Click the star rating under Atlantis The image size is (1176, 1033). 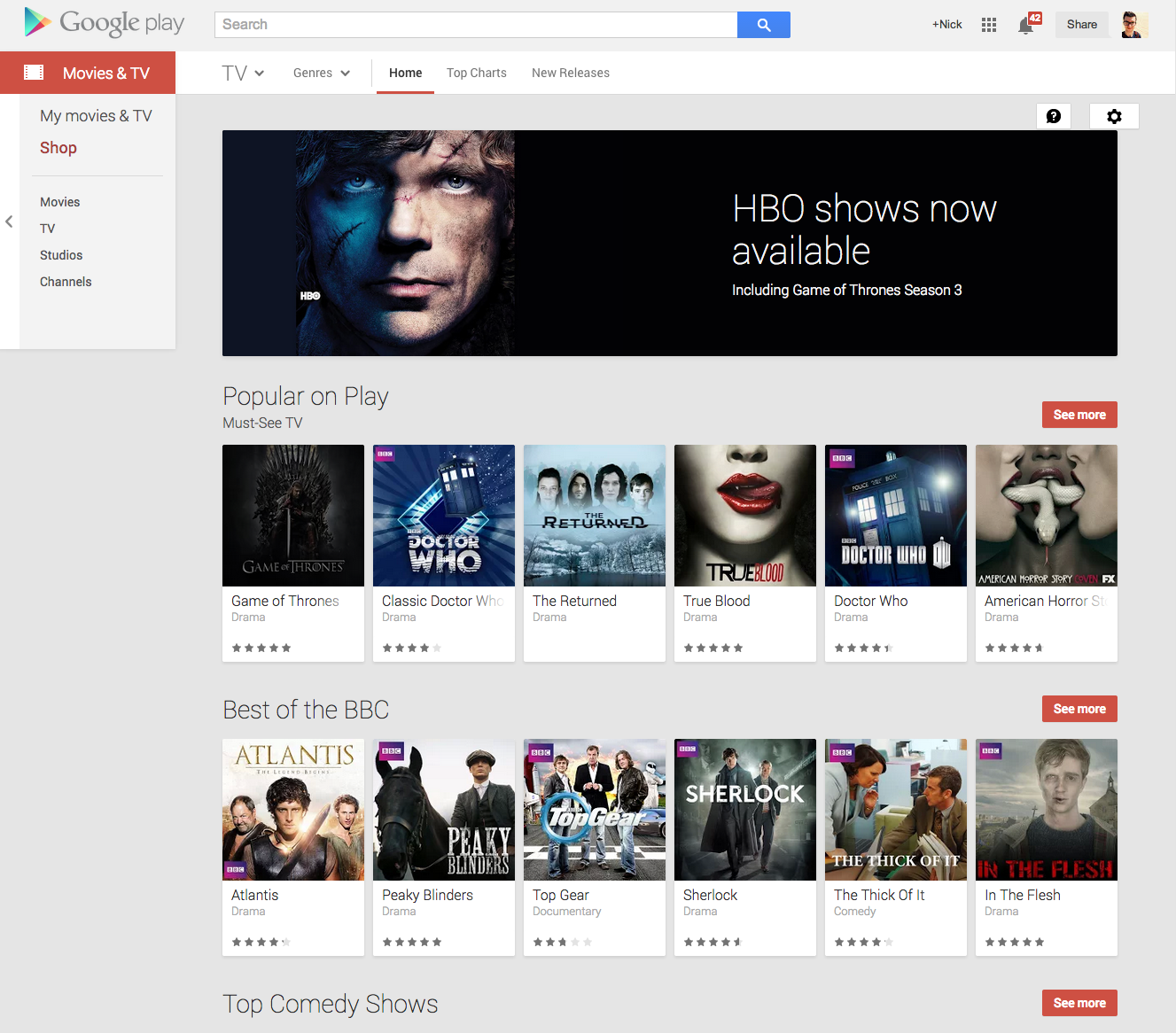[261, 942]
